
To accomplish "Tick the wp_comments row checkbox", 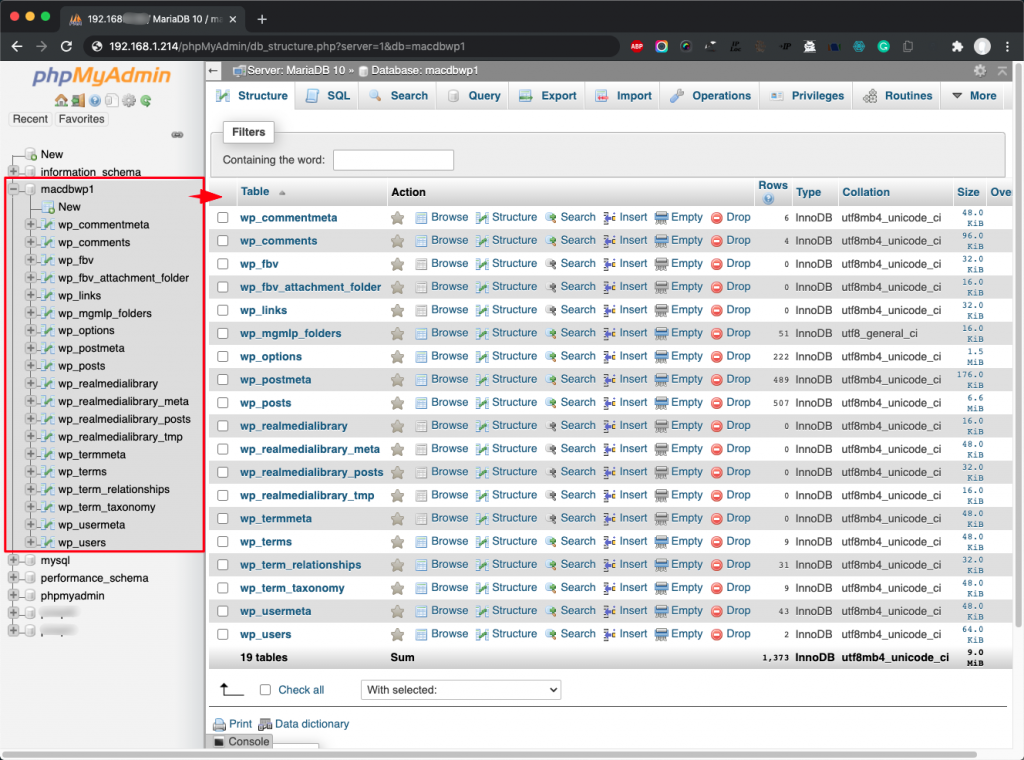I will pos(223,241).
